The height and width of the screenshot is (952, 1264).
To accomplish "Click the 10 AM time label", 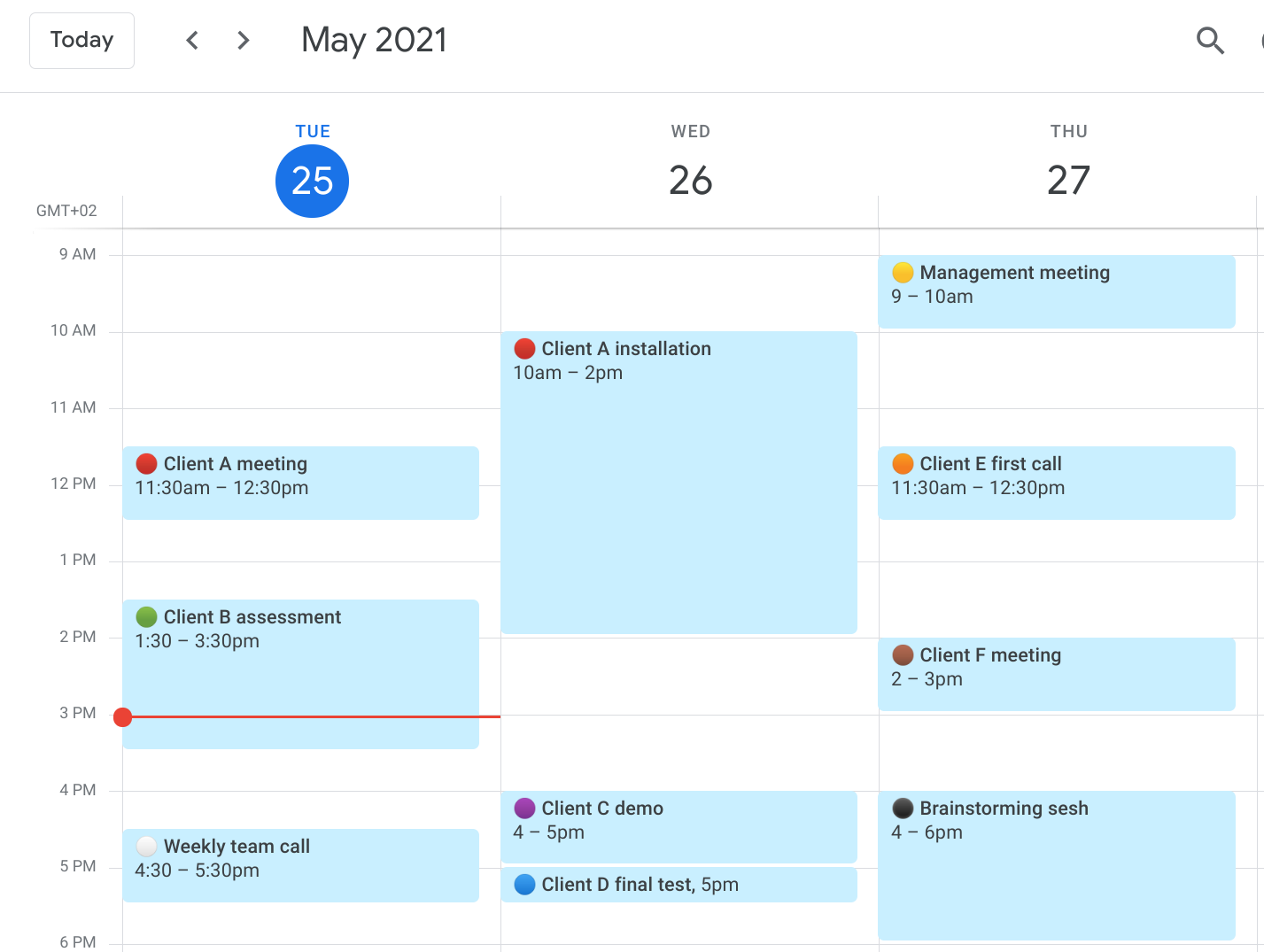I will [x=74, y=330].
